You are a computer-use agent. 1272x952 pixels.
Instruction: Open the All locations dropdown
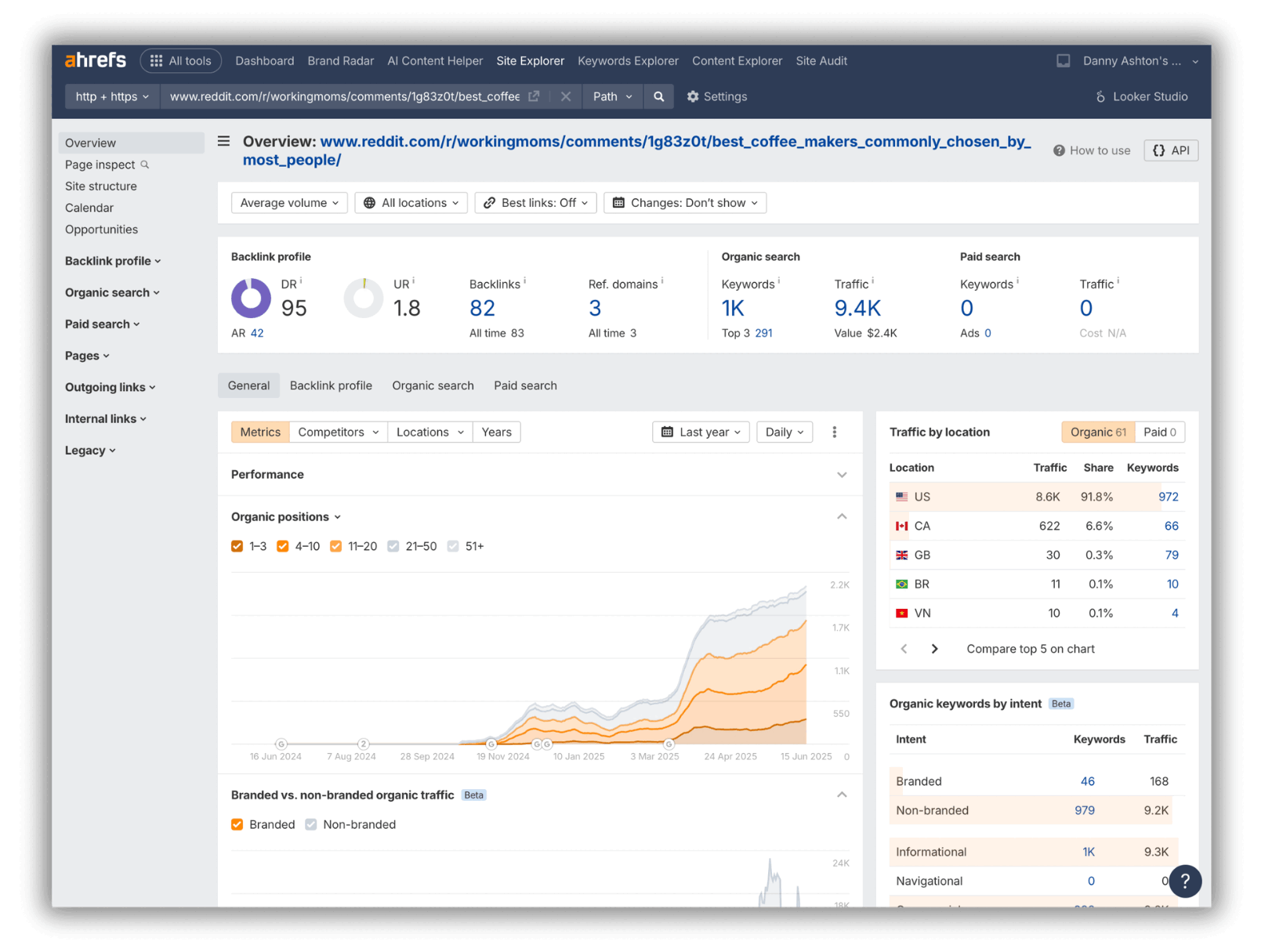coord(411,203)
